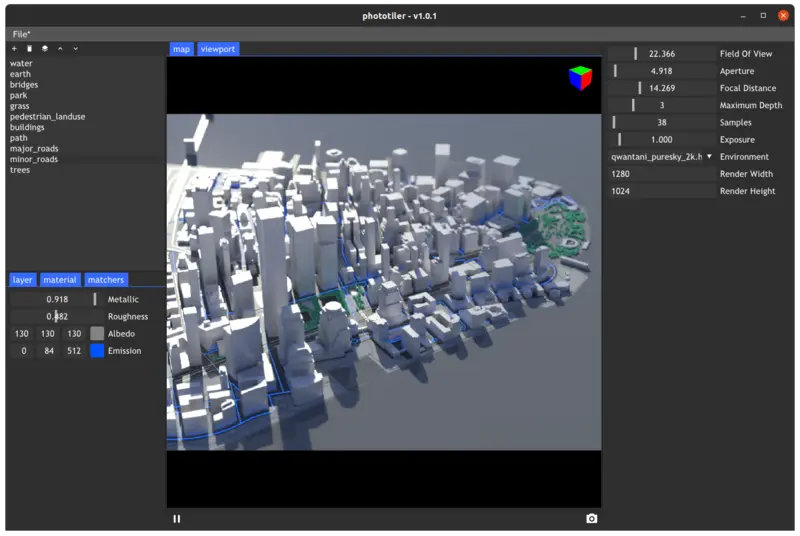Switch to the map tab
Screen dimensions: 800x536
click(x=181, y=49)
